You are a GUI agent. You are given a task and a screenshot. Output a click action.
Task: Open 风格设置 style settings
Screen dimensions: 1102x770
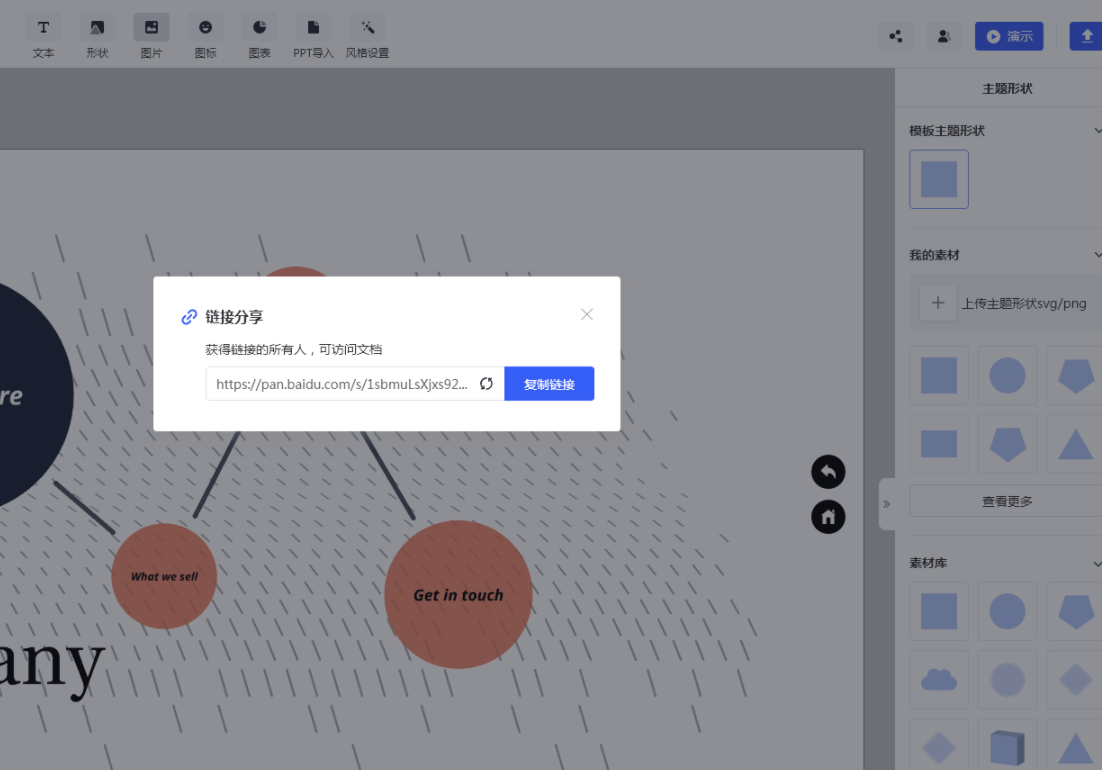(367, 37)
